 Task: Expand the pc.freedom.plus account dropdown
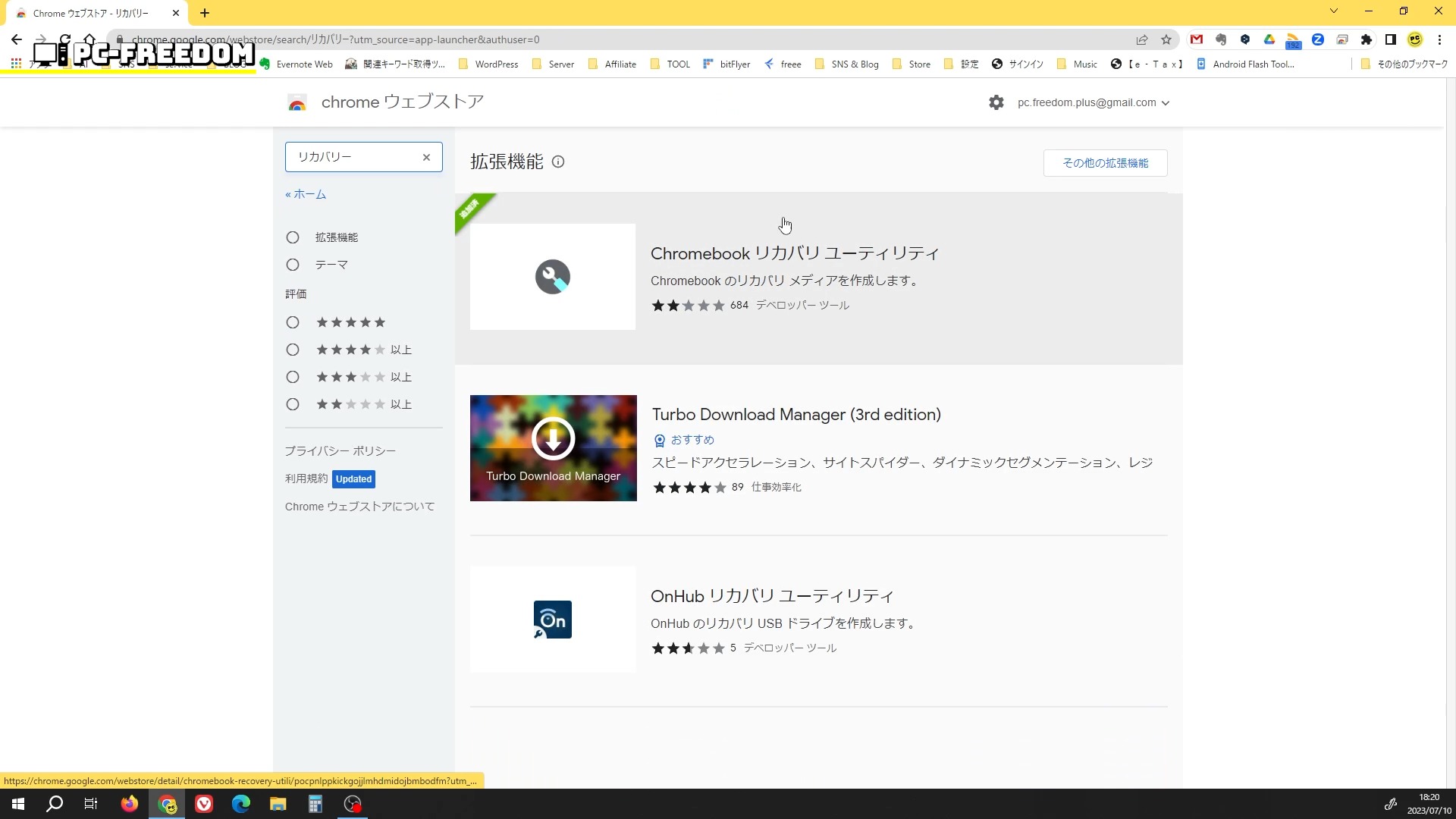point(1093,102)
